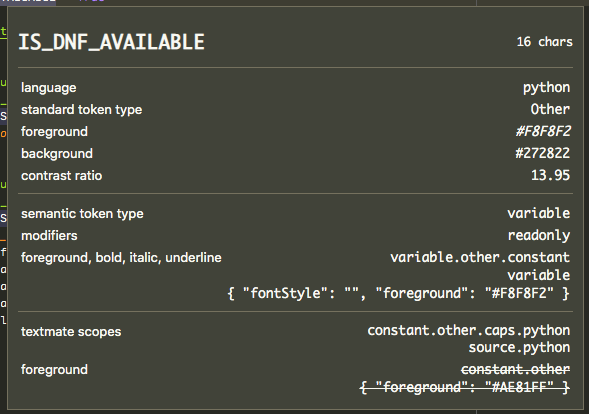Select the 'source.python' scope

tap(519, 348)
